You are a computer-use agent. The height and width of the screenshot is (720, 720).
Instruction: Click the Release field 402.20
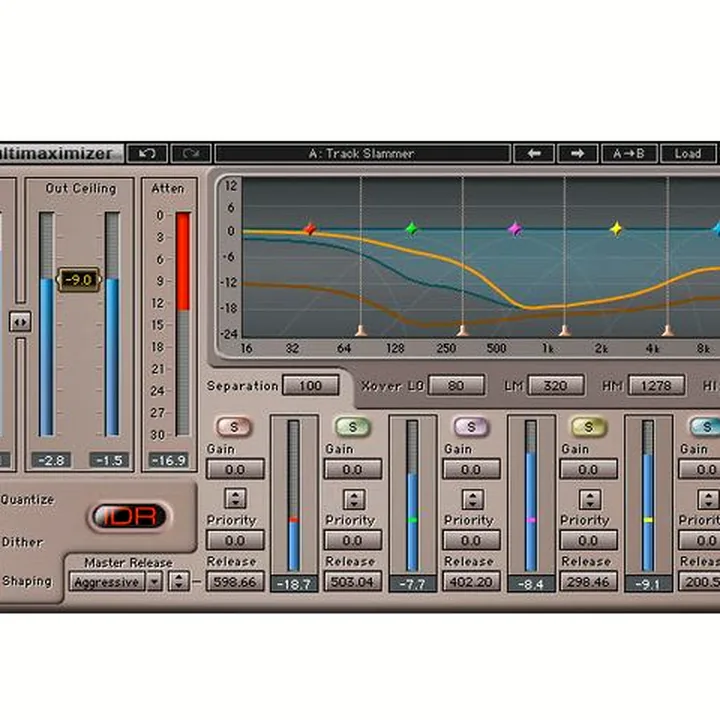tap(471, 582)
